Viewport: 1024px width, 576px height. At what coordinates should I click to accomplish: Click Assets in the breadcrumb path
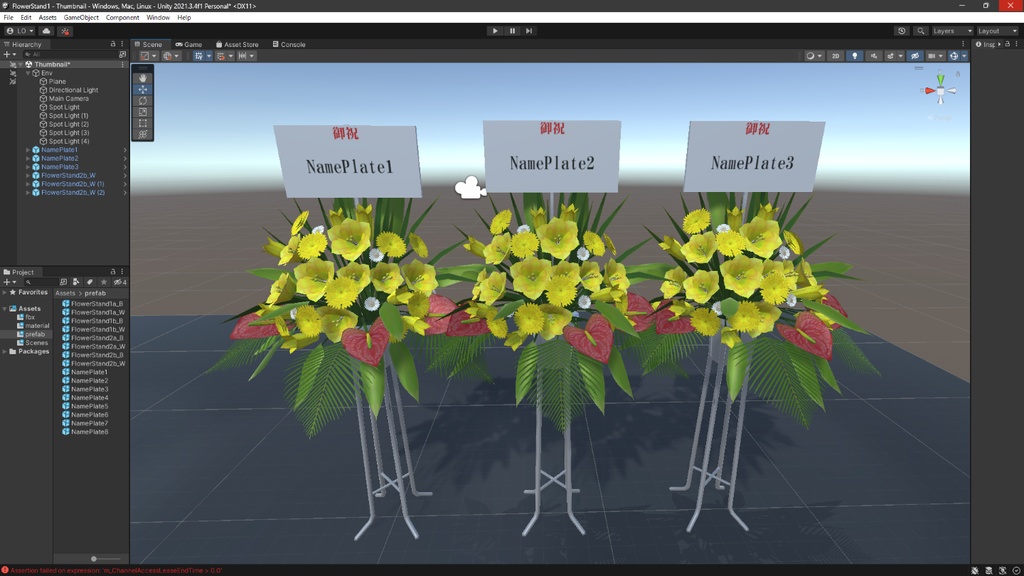coord(65,293)
